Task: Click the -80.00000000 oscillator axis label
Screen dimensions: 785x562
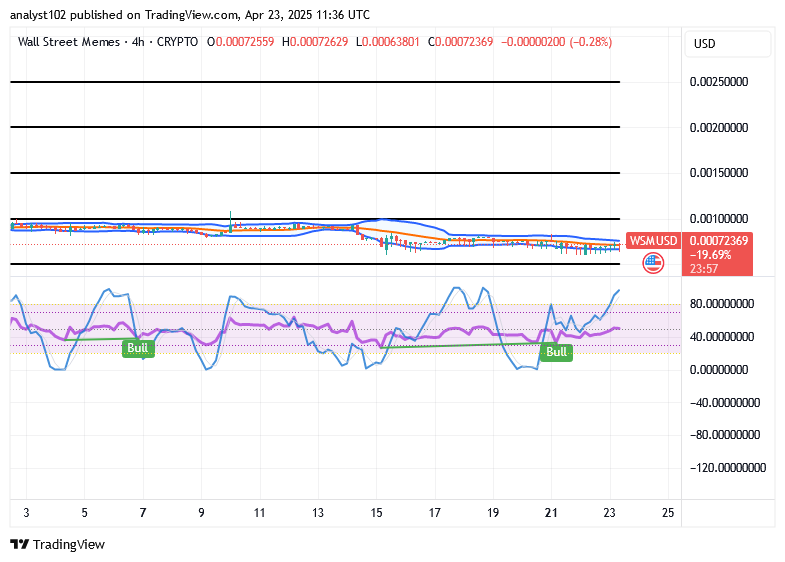Action: click(724, 435)
